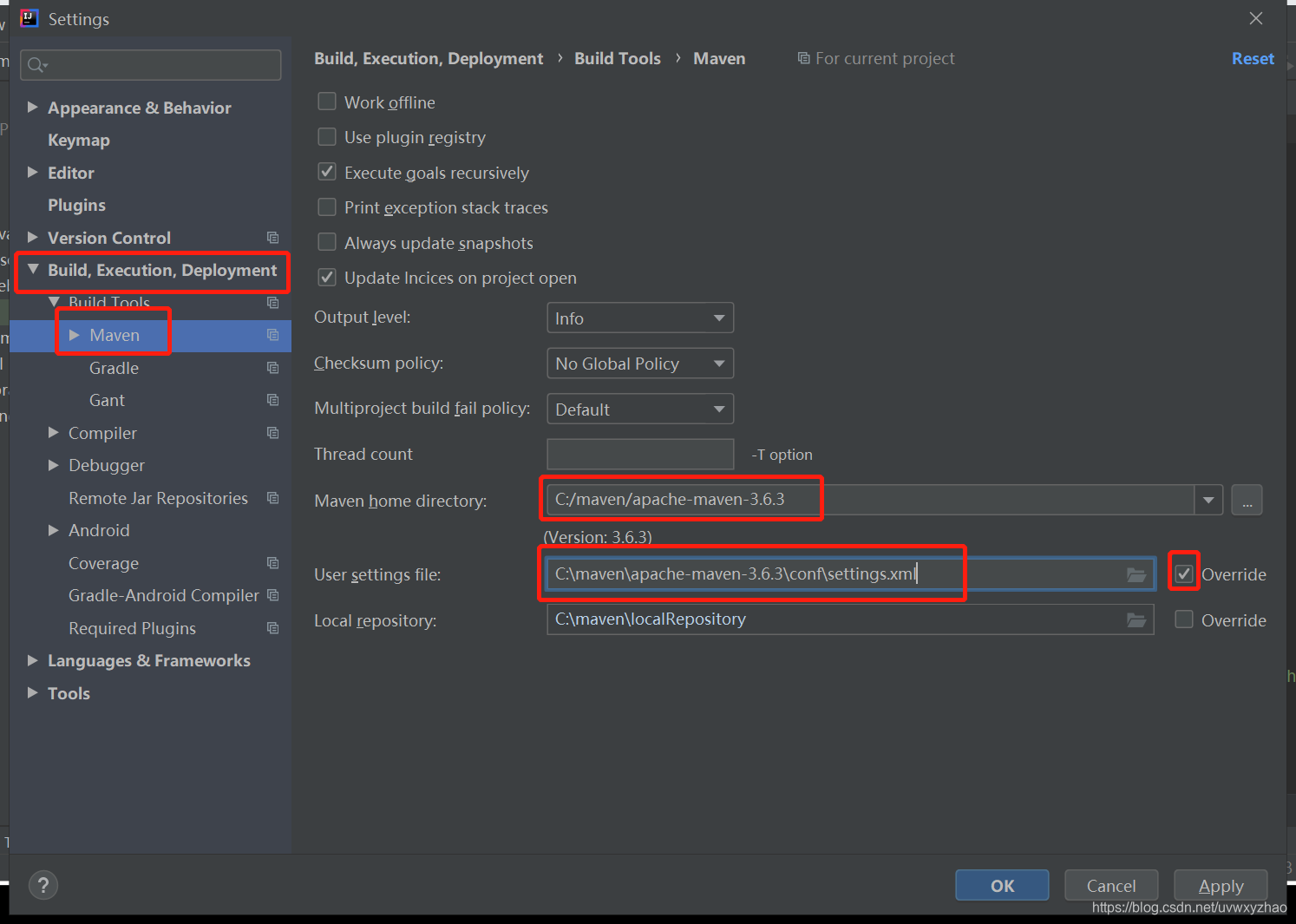Select Gradle-Android Compiler item

[164, 595]
